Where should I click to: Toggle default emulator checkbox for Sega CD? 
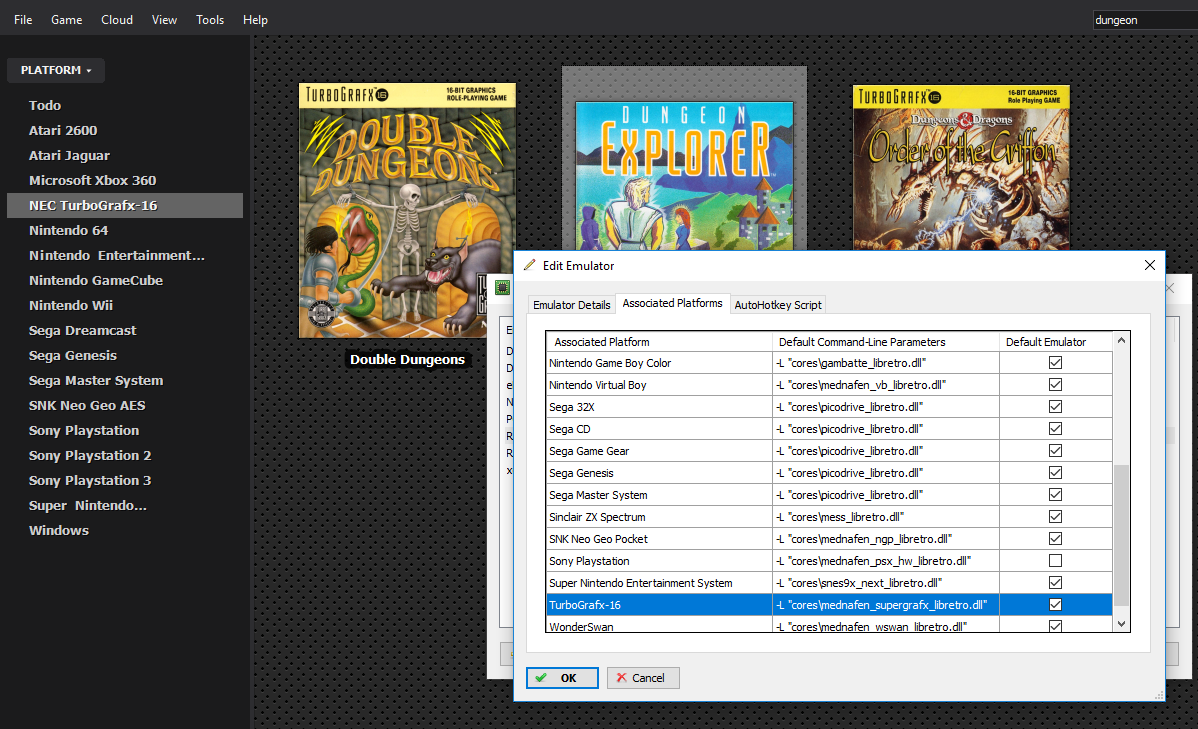1055,429
